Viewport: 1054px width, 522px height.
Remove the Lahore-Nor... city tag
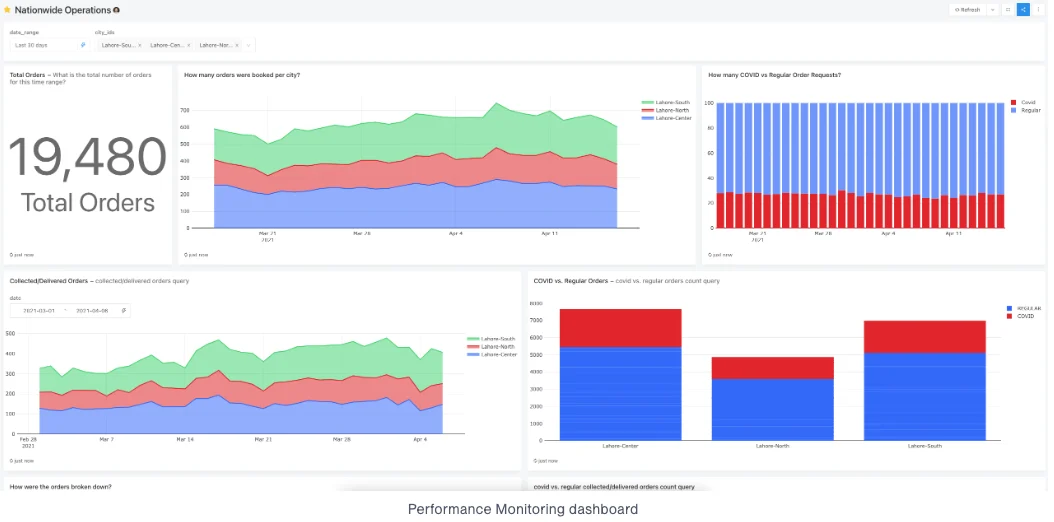[237, 45]
